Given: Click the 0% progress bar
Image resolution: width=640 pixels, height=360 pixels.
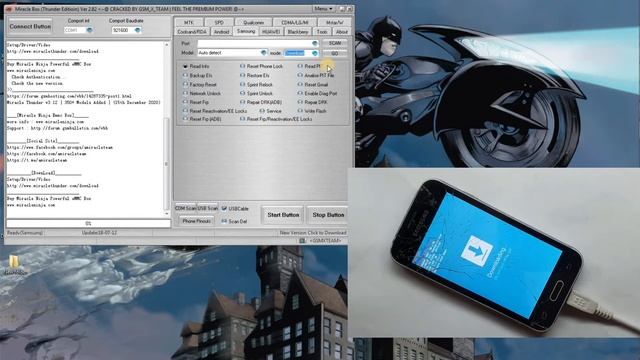Looking at the screenshot, I should coord(88,223).
